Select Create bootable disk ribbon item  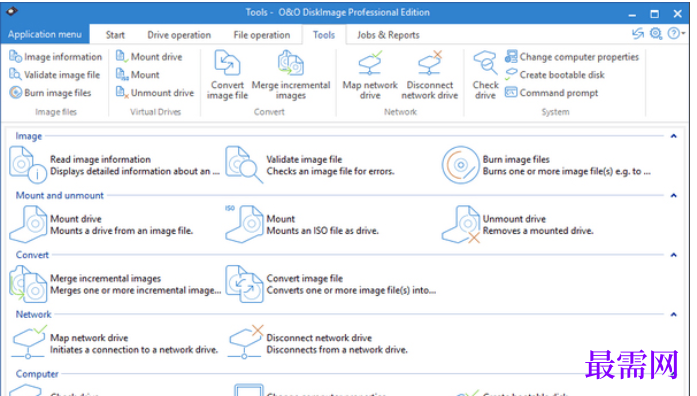point(555,75)
